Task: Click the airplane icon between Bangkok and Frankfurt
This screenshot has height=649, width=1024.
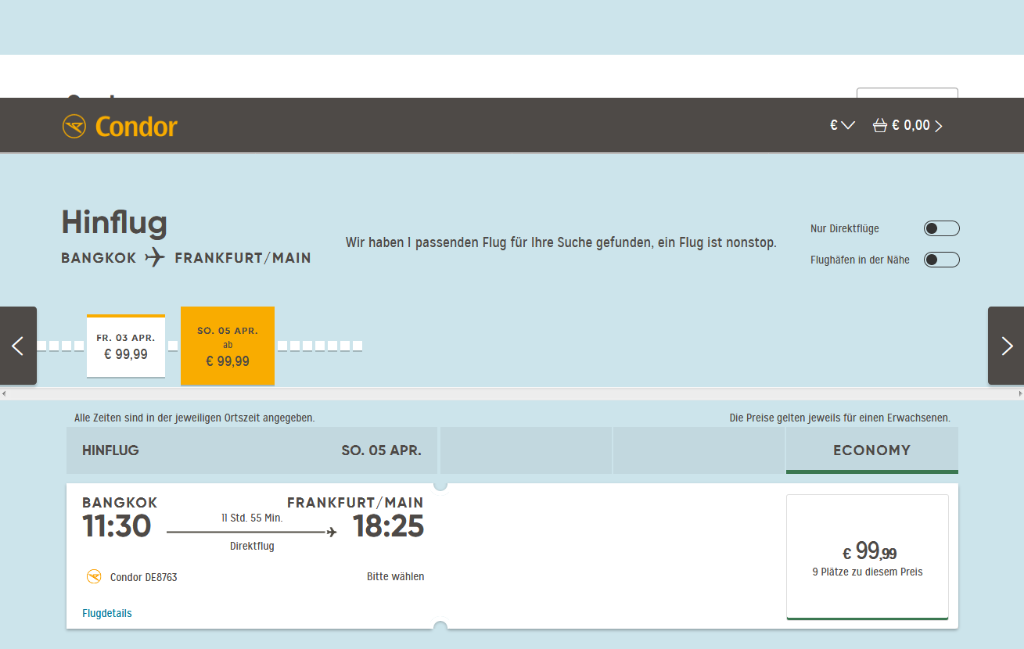Action: 155,258
